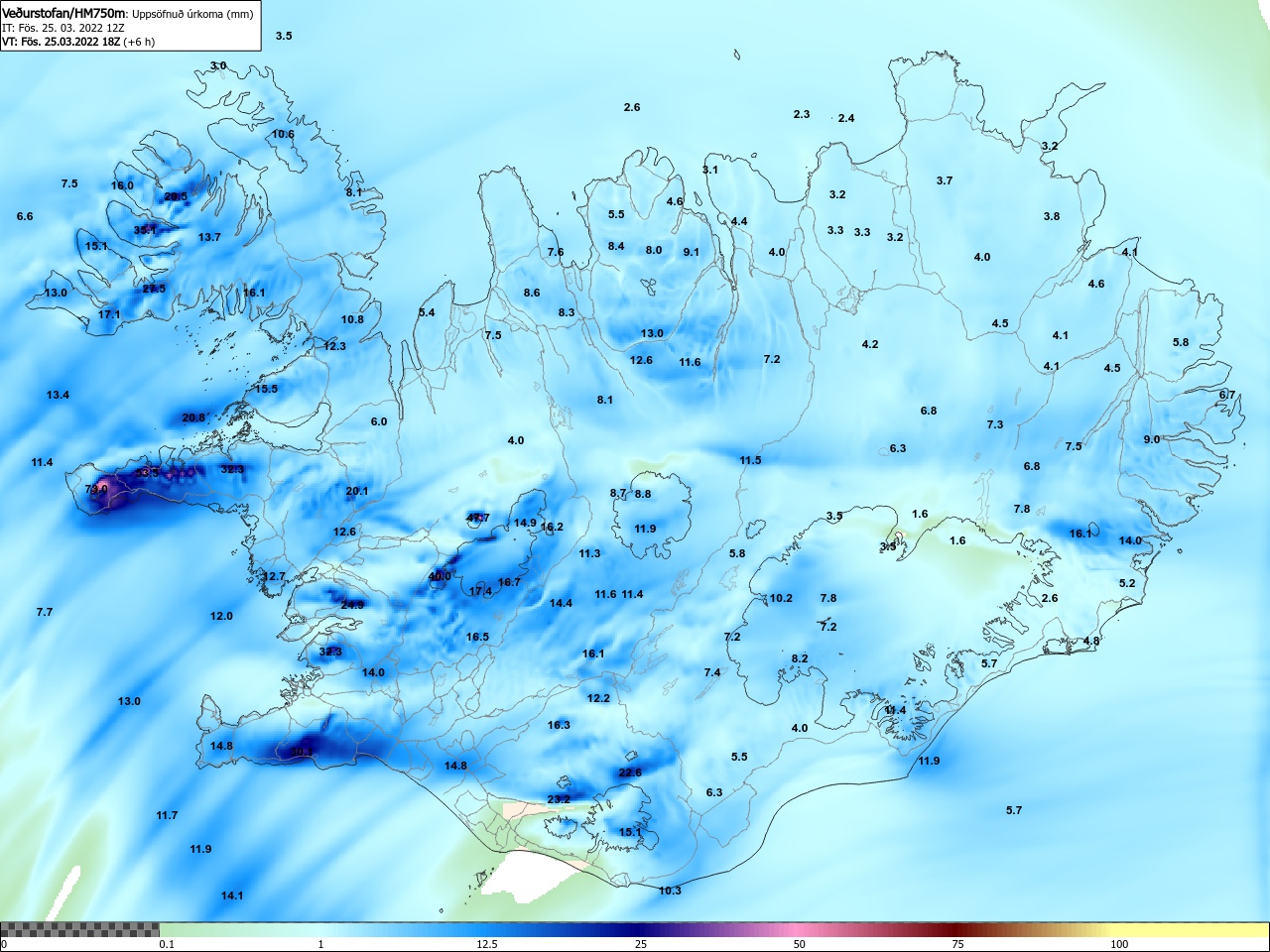Click the precipitation value 8.6
Screen dimensions: 1270x952
[532, 294]
